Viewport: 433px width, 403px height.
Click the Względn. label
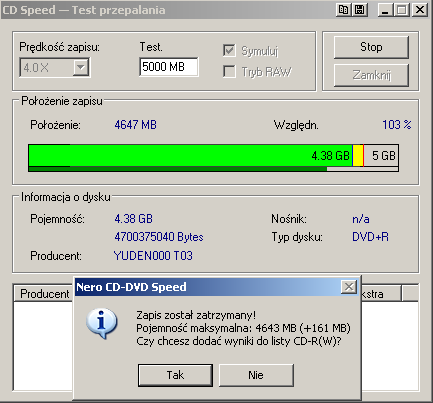(x=296, y=125)
